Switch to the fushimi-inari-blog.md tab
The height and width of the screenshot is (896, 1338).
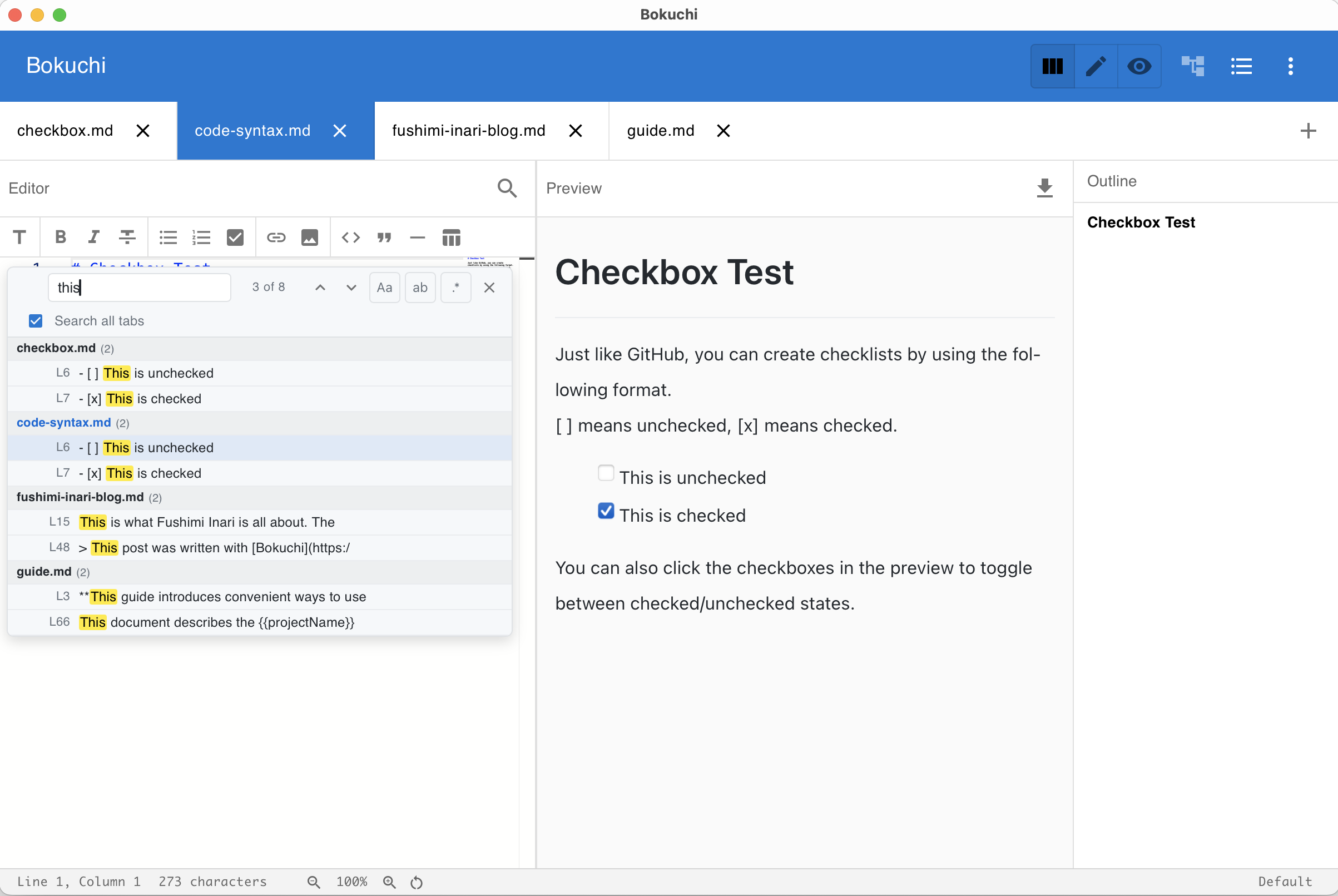(x=468, y=130)
